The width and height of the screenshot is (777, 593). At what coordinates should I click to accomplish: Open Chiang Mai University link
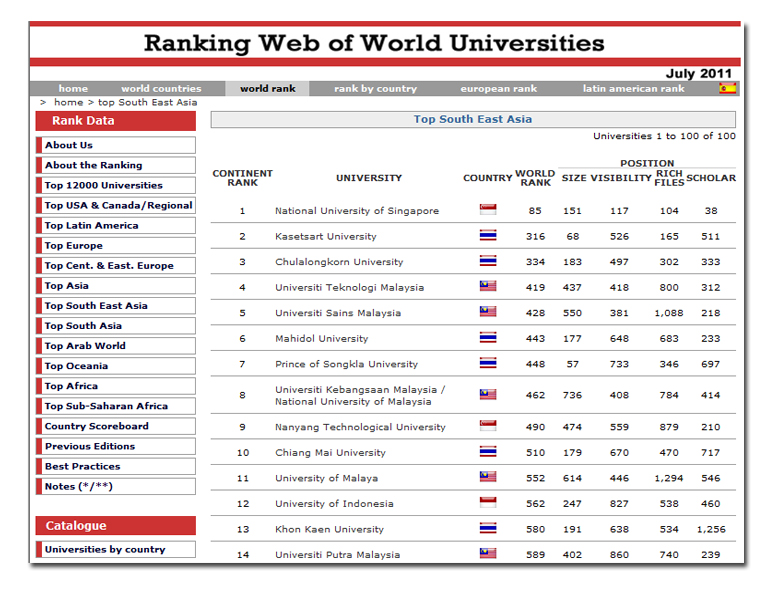[330, 452]
